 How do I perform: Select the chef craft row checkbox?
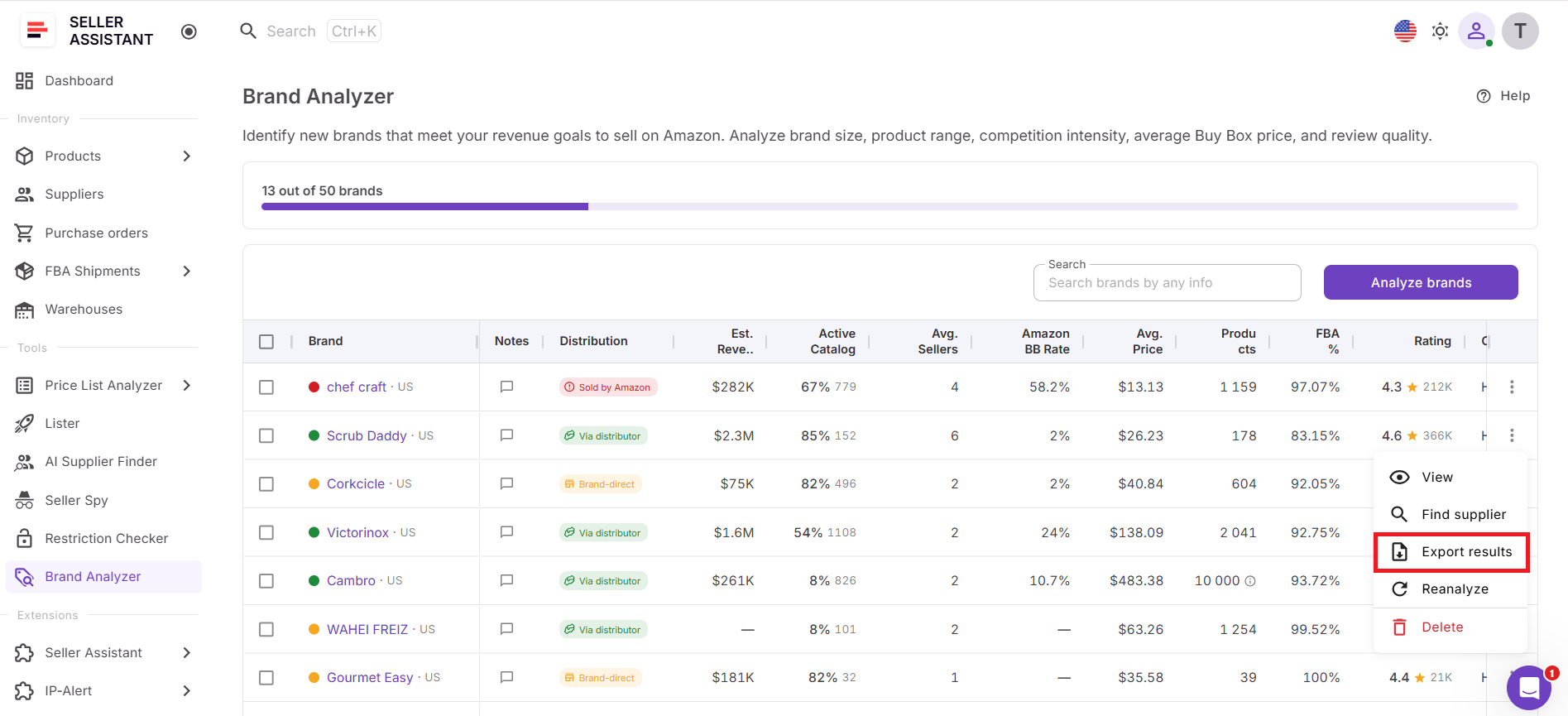tap(266, 387)
